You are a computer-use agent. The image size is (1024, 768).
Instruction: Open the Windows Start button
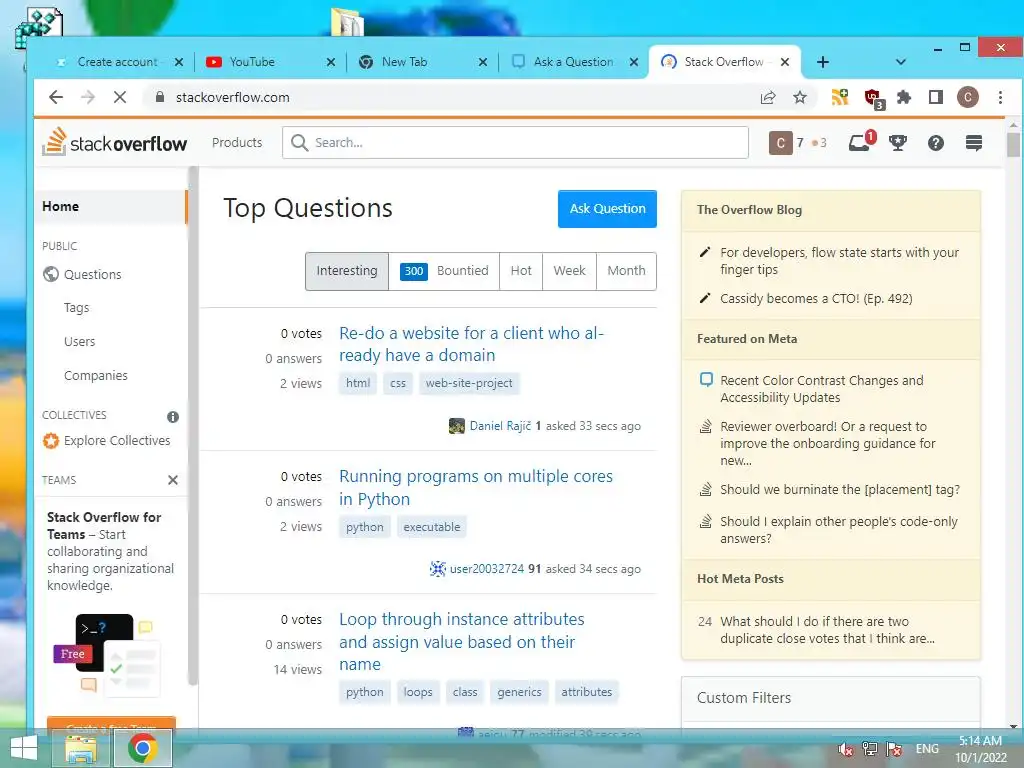(24, 748)
